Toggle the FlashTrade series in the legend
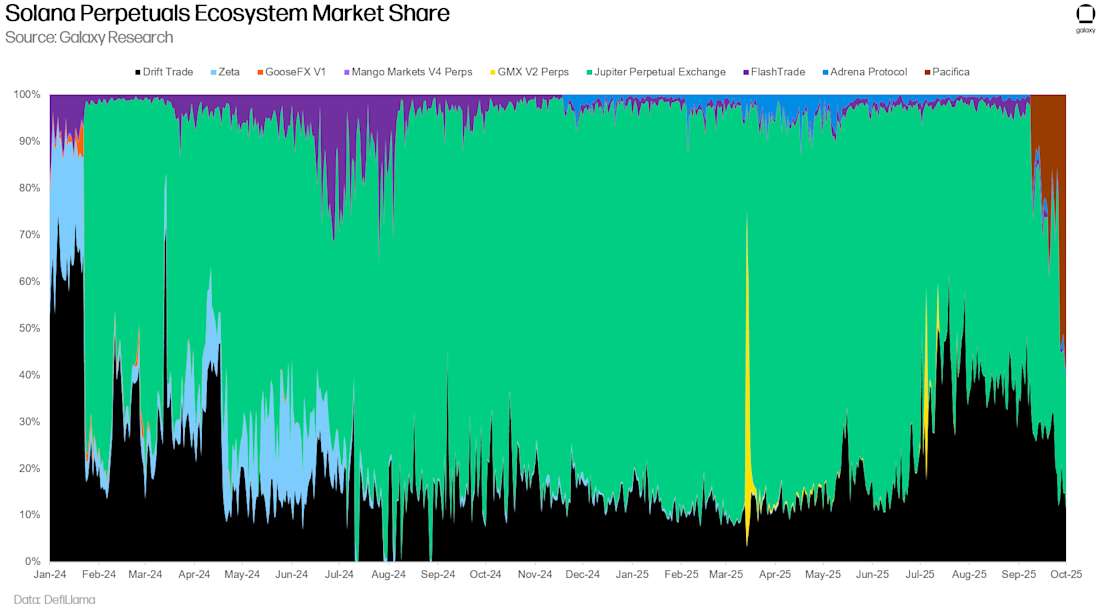Viewport: 1100px width, 609px height. 780,71
